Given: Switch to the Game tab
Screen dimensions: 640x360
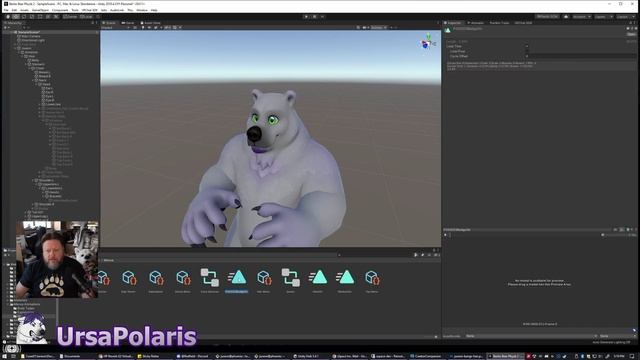Looking at the screenshot, I should (x=129, y=23).
